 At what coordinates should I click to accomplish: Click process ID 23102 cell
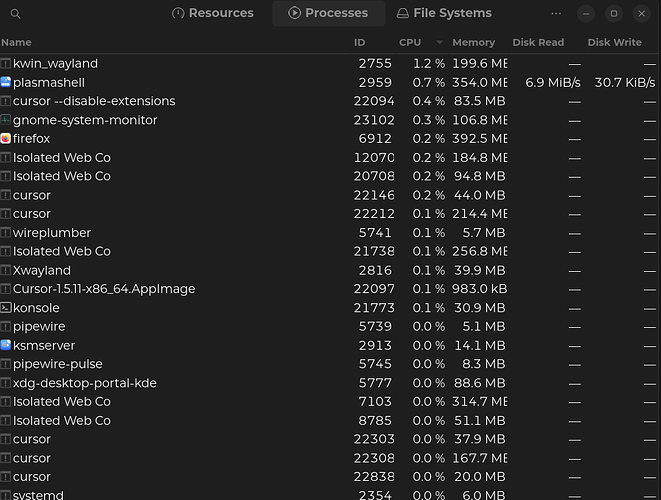[374, 120]
